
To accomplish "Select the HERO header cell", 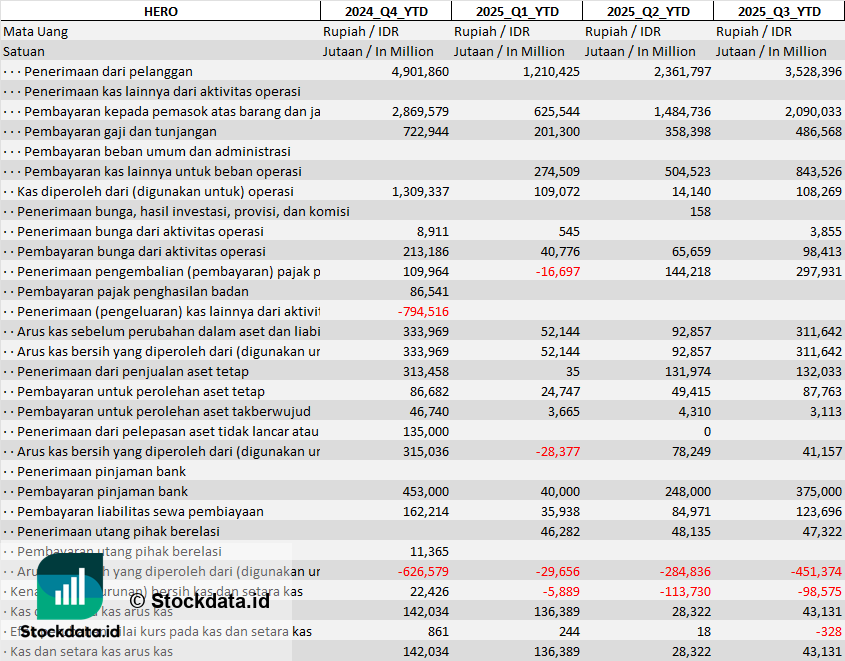I will coord(161,11).
